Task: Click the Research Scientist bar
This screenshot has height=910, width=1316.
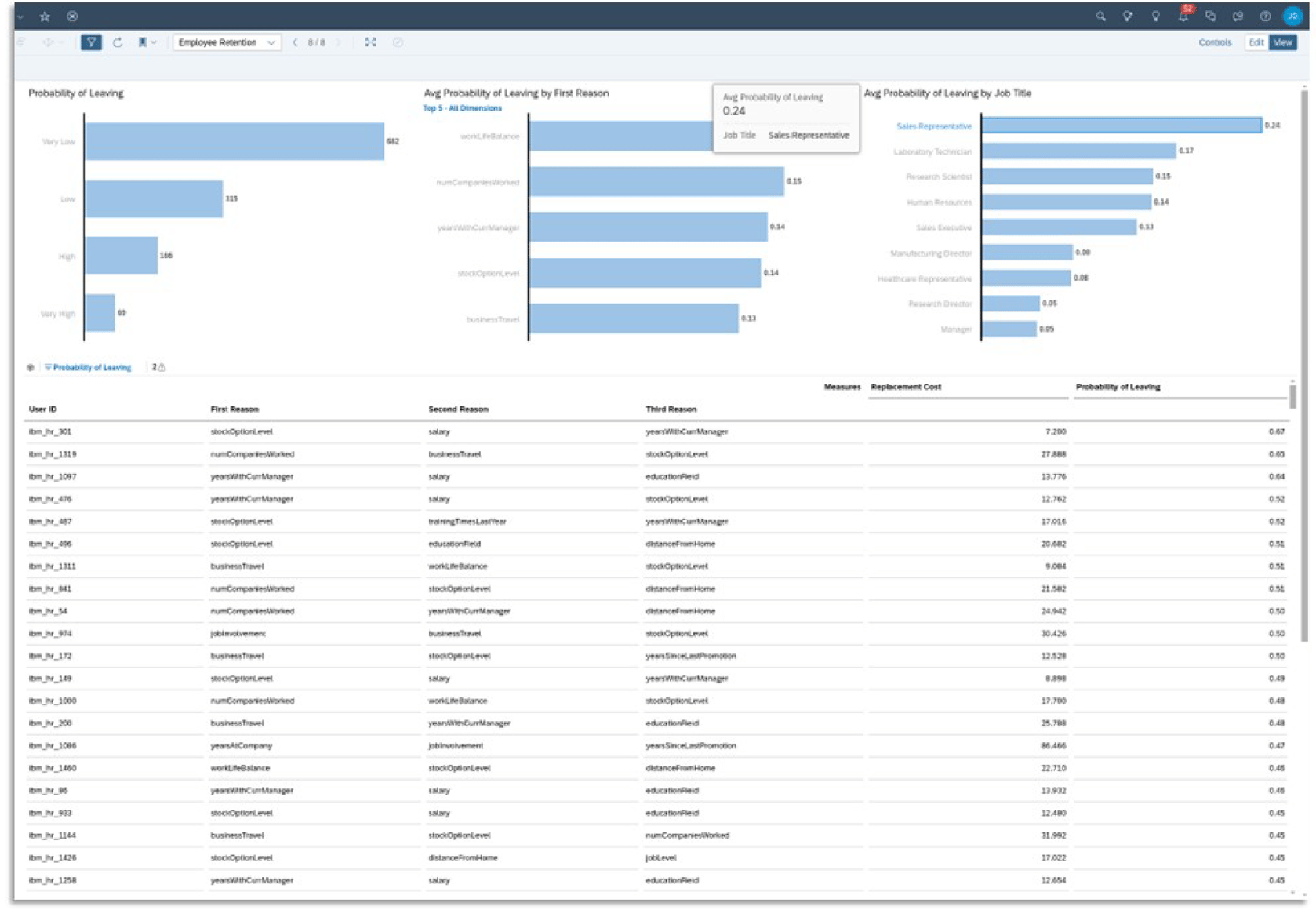Action: 1067,177
